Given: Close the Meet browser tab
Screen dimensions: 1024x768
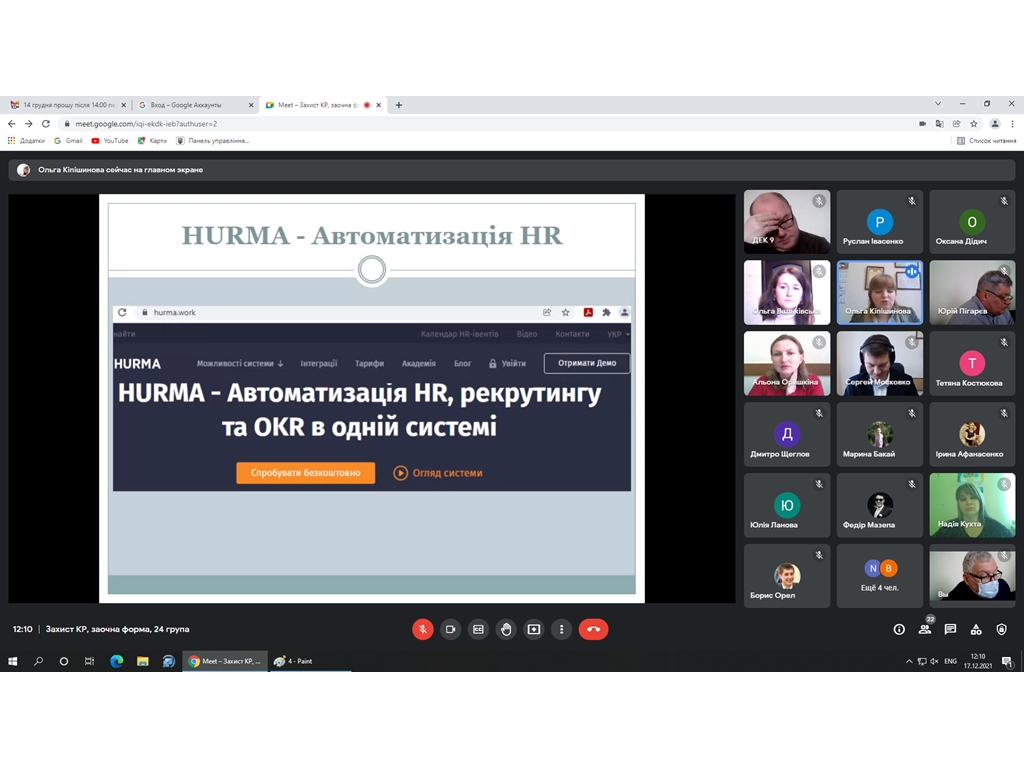Looking at the screenshot, I should coord(378,104).
